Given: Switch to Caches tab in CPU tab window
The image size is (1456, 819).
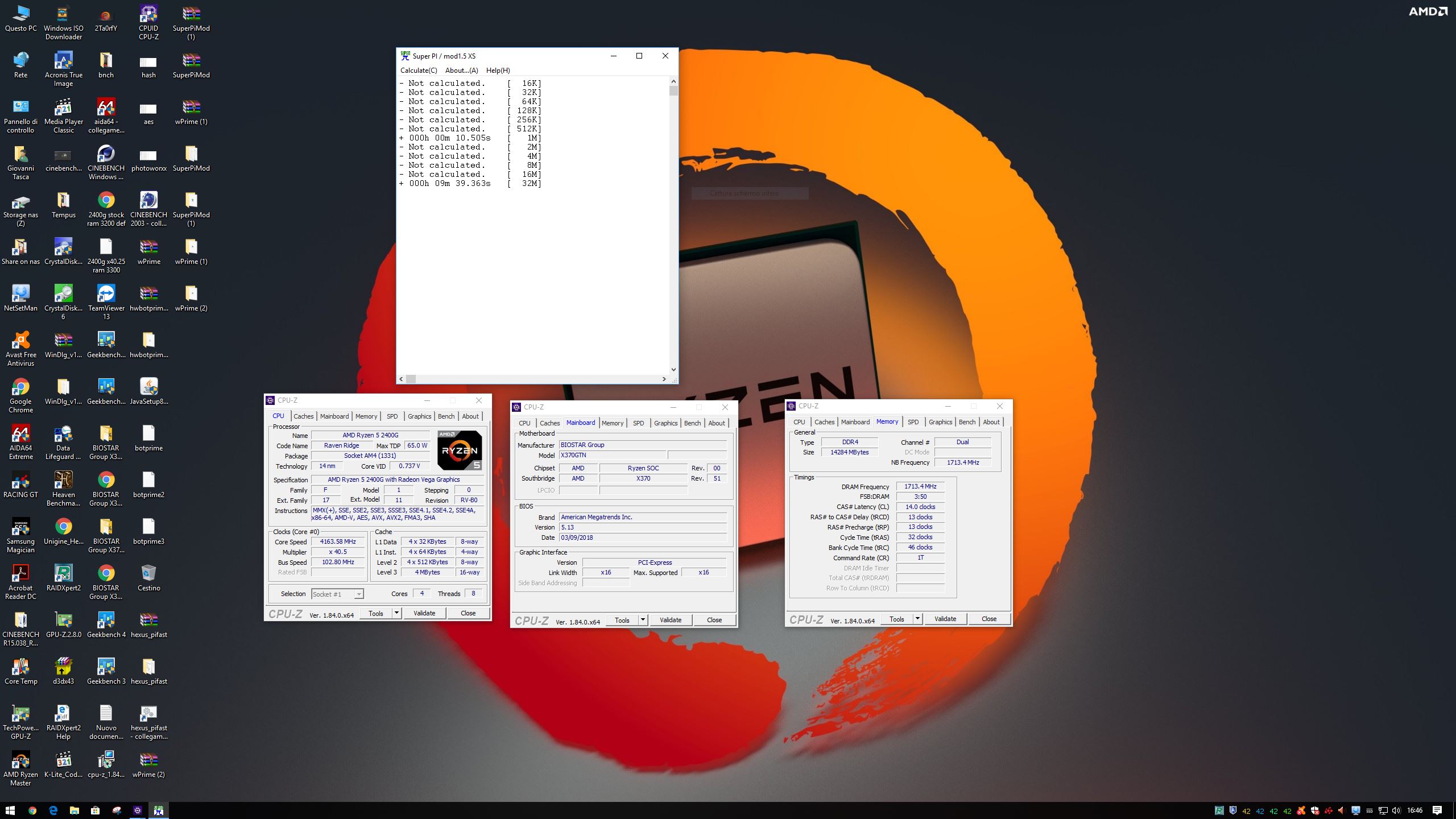Looking at the screenshot, I should click(303, 416).
